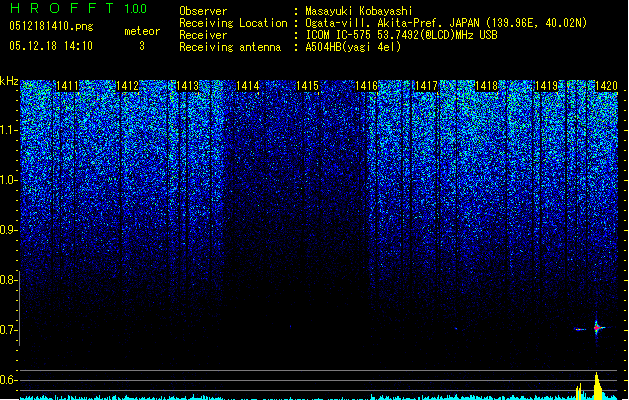Click antenna value A504HB(yagi 4el)
This screenshot has width=629, height=400.
click(353, 47)
